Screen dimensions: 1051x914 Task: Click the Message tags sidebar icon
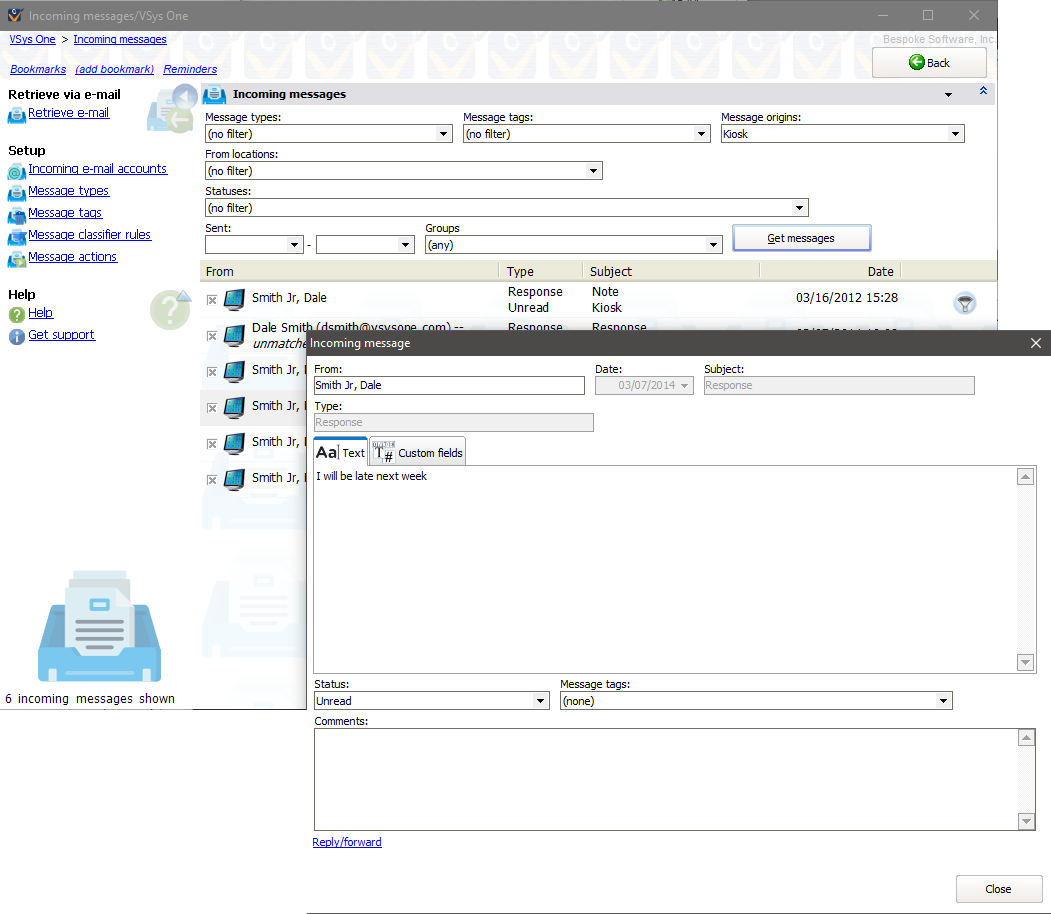17,215
